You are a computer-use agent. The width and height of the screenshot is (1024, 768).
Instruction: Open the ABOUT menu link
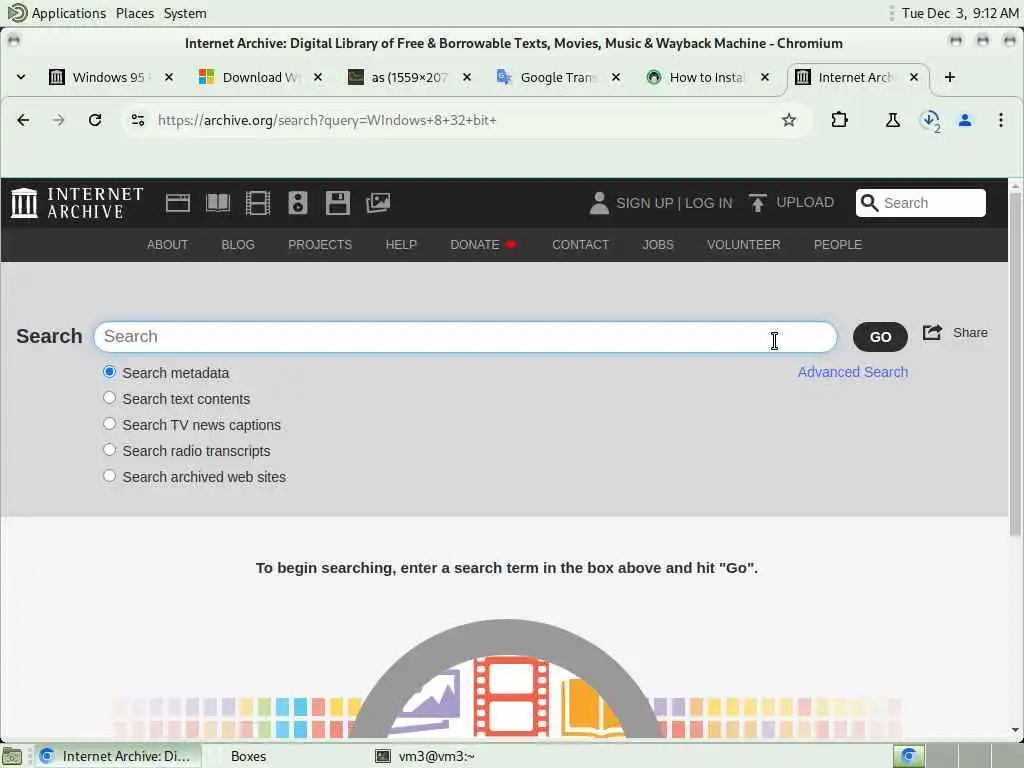tap(167, 245)
